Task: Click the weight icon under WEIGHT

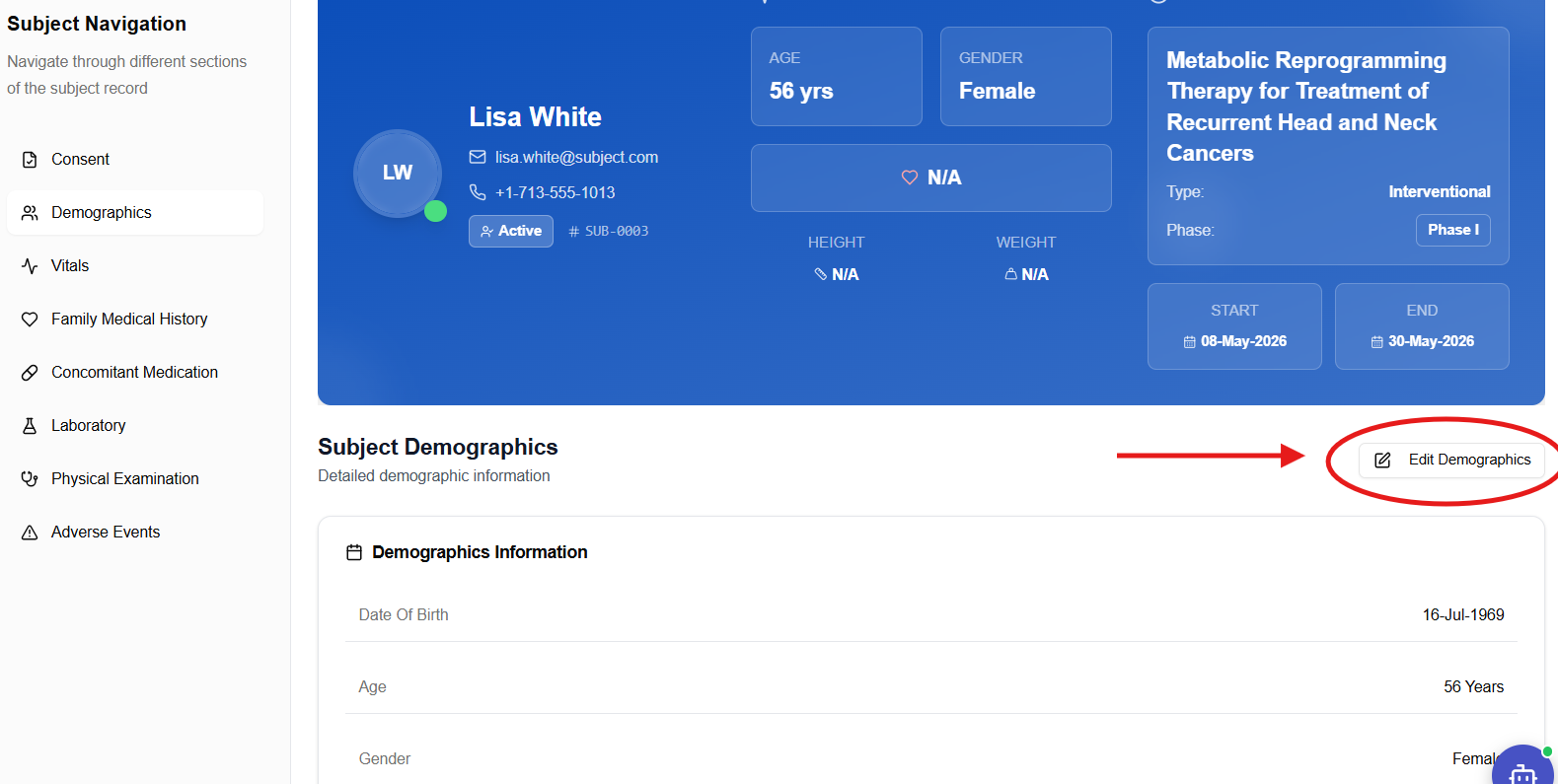Action: [x=1010, y=274]
